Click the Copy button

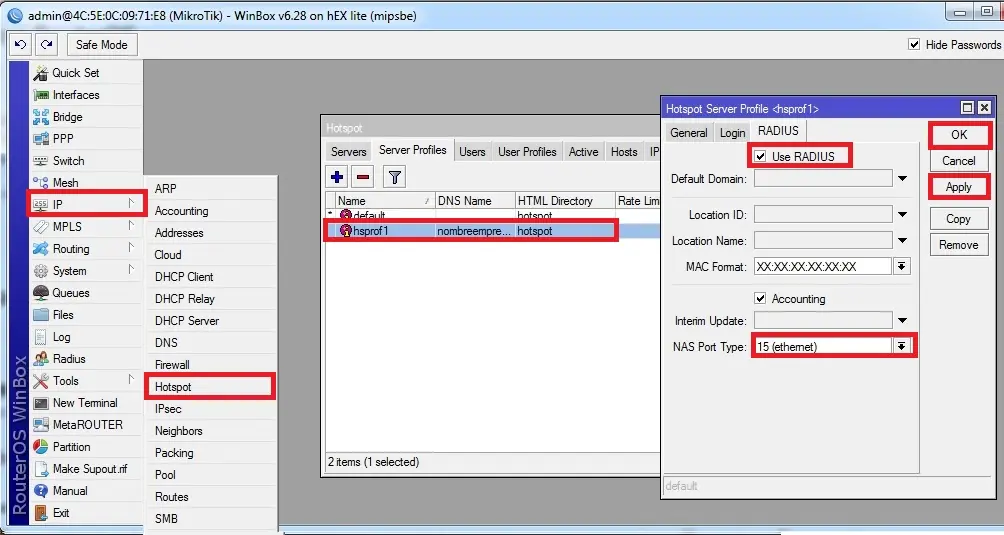tap(959, 219)
